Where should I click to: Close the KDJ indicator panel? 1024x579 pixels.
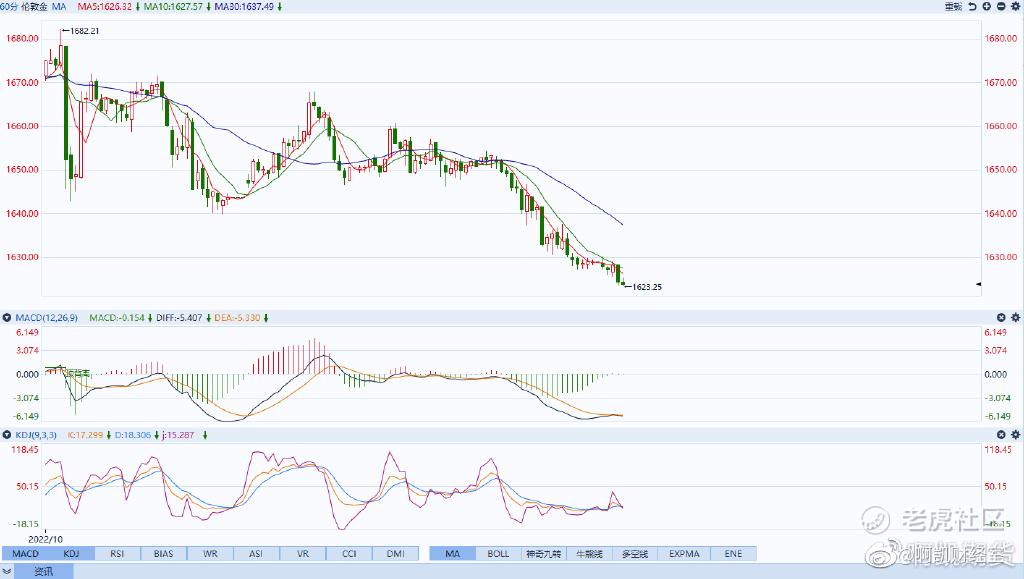click(x=1001, y=435)
